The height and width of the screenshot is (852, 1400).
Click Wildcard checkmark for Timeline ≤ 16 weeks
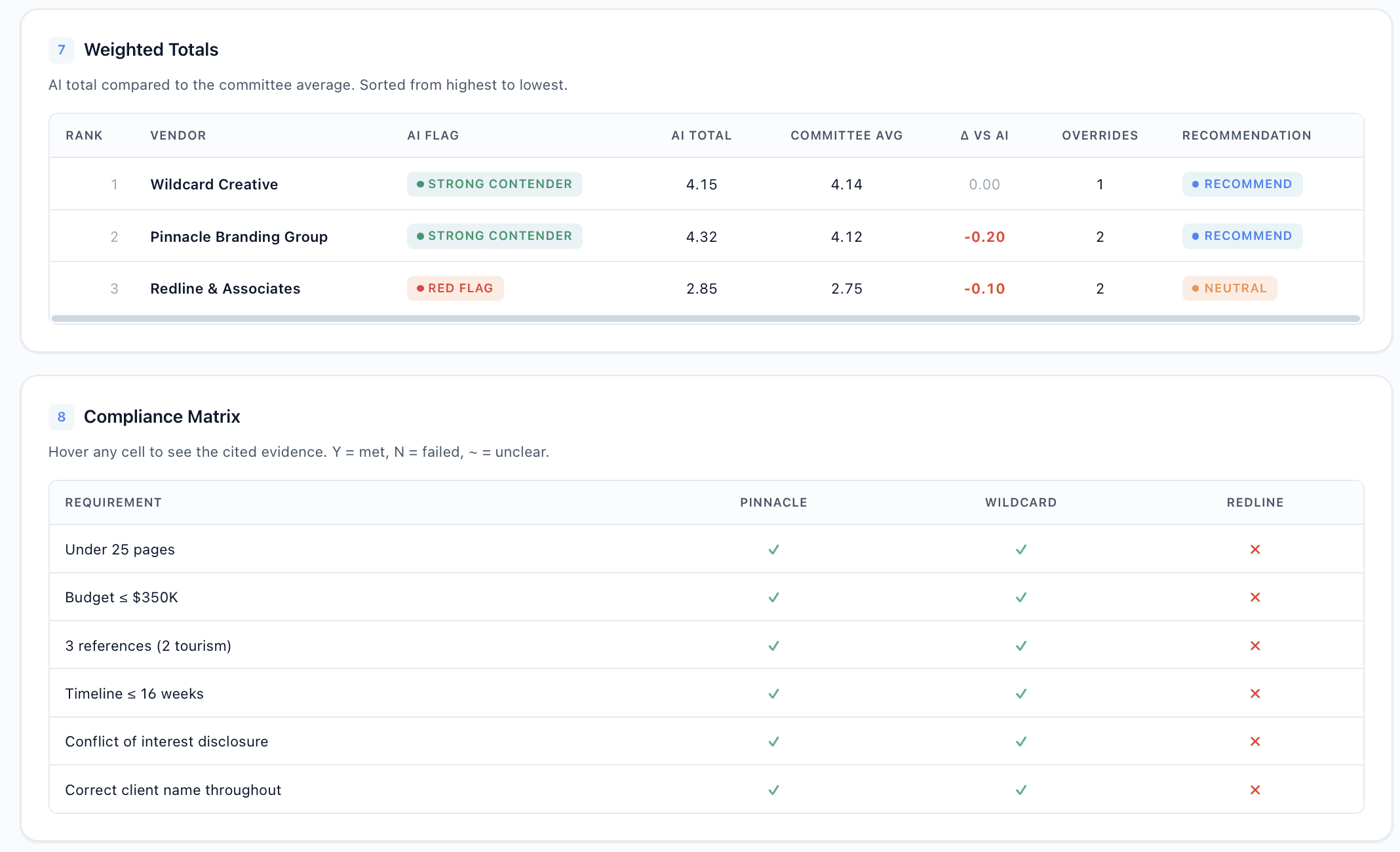tap(1021, 693)
